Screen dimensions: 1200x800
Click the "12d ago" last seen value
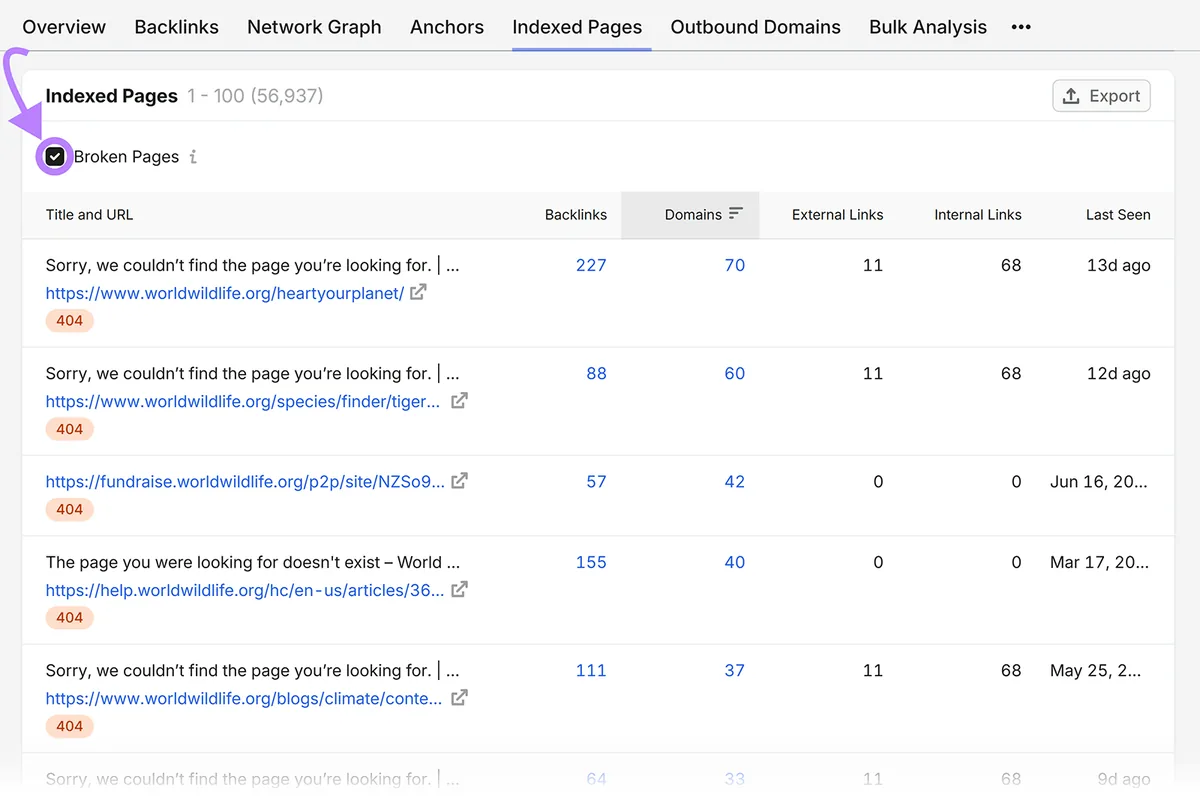pyautogui.click(x=1118, y=373)
